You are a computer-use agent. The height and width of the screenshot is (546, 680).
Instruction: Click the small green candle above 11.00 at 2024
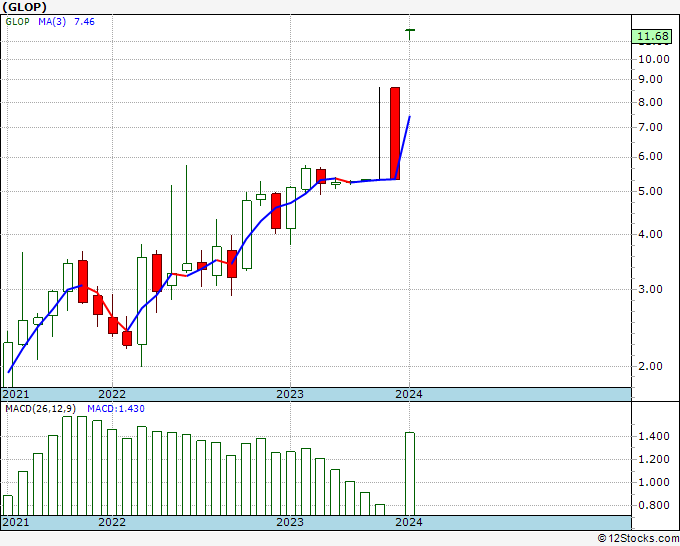[x=410, y=34]
